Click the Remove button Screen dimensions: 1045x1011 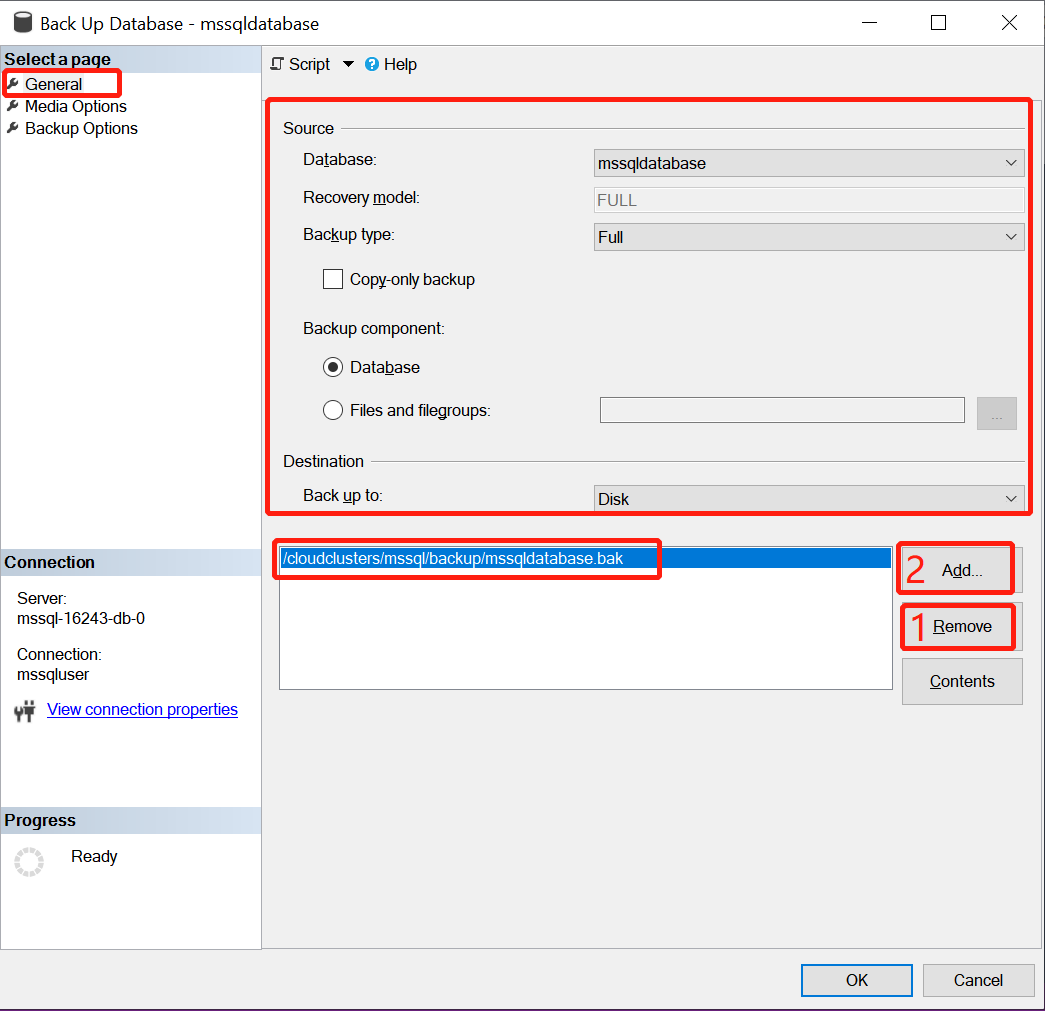pyautogui.click(x=962, y=627)
